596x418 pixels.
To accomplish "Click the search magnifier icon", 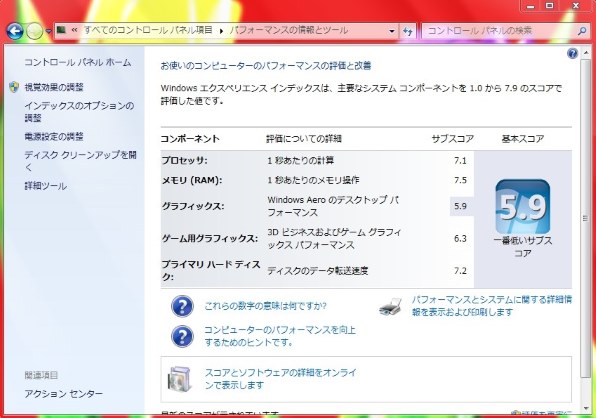I will 582,31.
